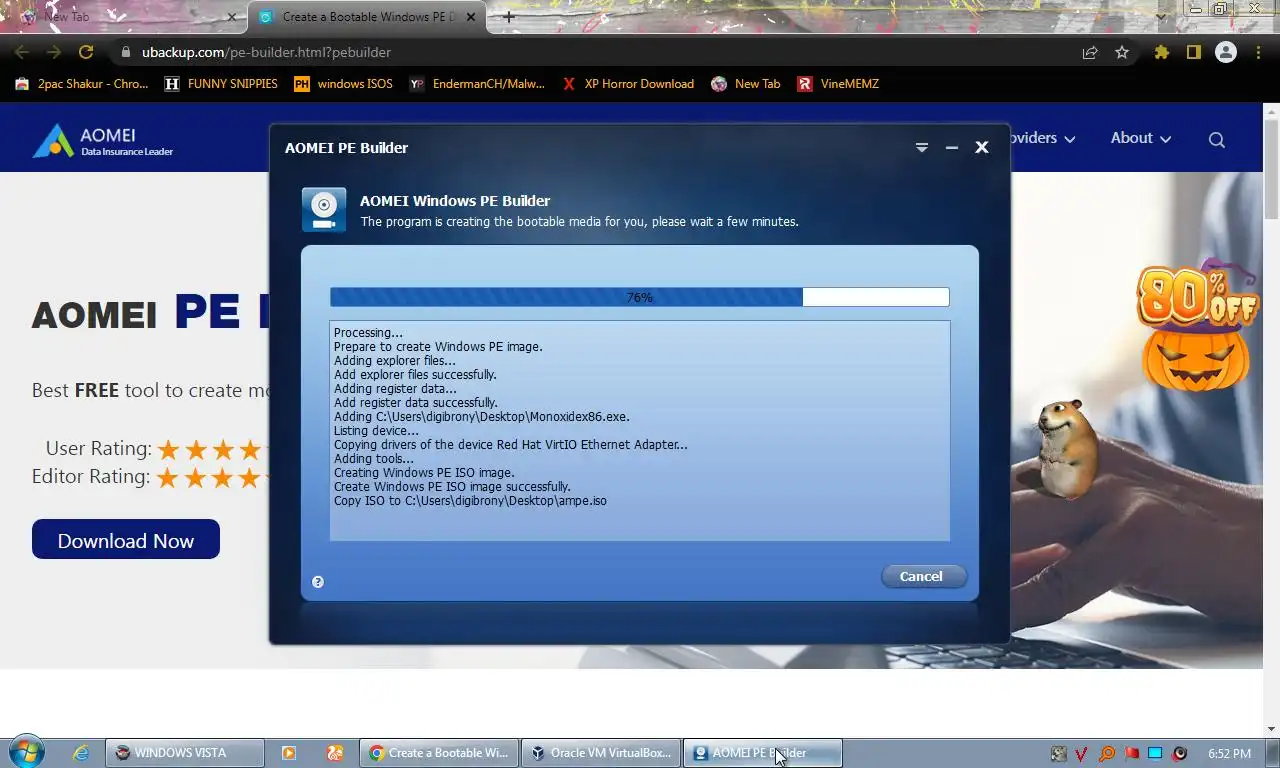The image size is (1280, 768).
Task: Open Chrome extensions puzzle icon
Action: [1162, 52]
